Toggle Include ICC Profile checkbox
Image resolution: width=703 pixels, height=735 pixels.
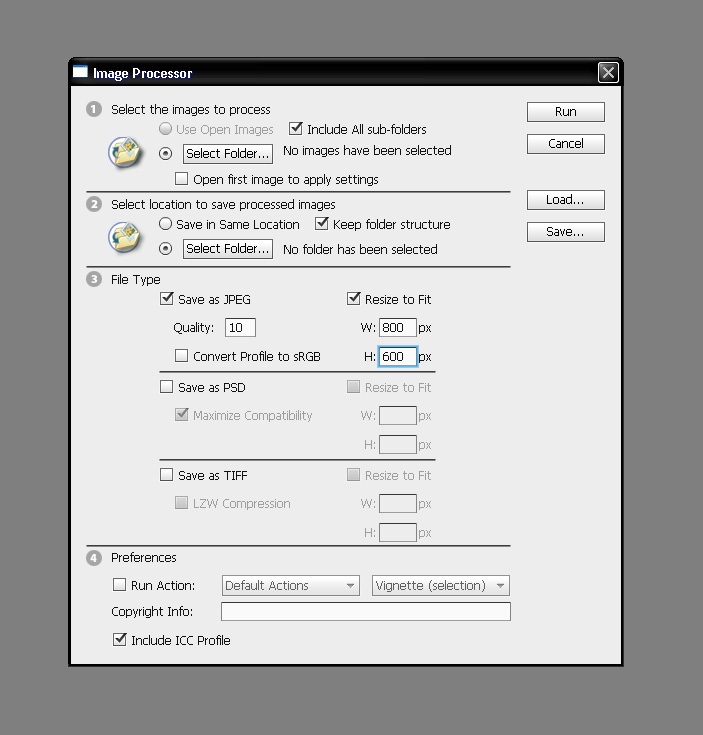120,639
